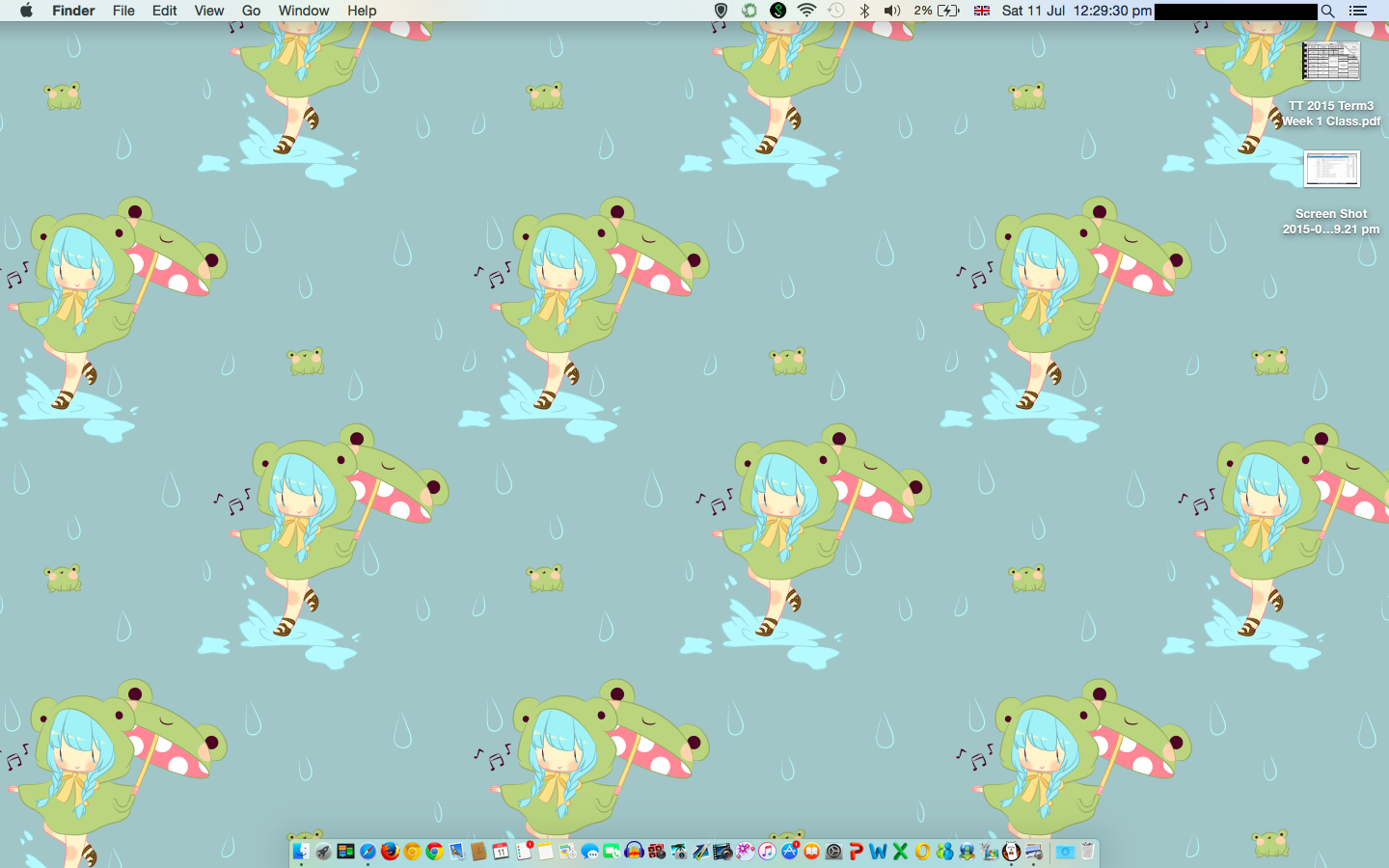Open the Finder menu
This screenshot has width=1389, height=868.
click(73, 11)
